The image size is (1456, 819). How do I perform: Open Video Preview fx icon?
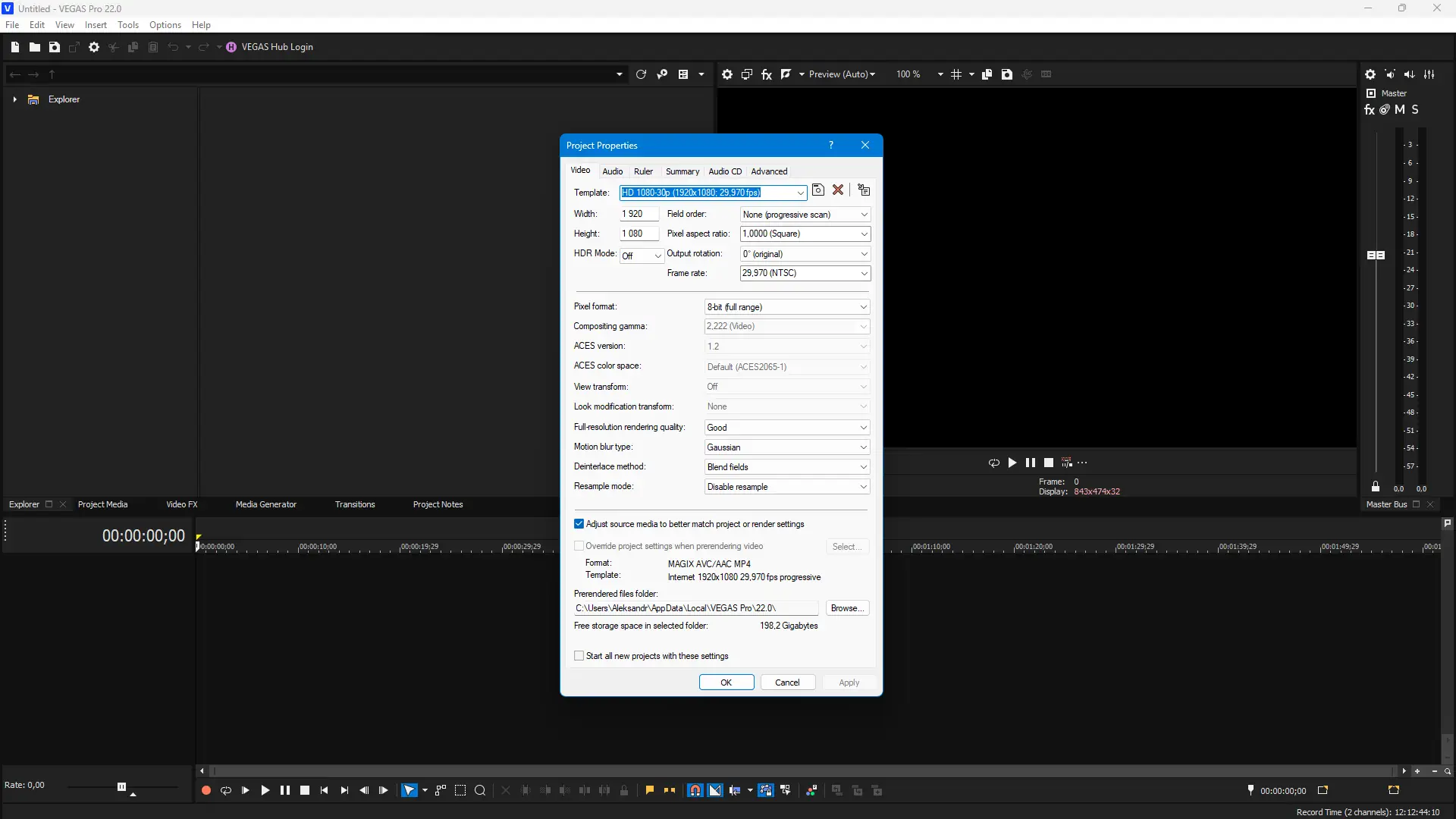(x=767, y=74)
